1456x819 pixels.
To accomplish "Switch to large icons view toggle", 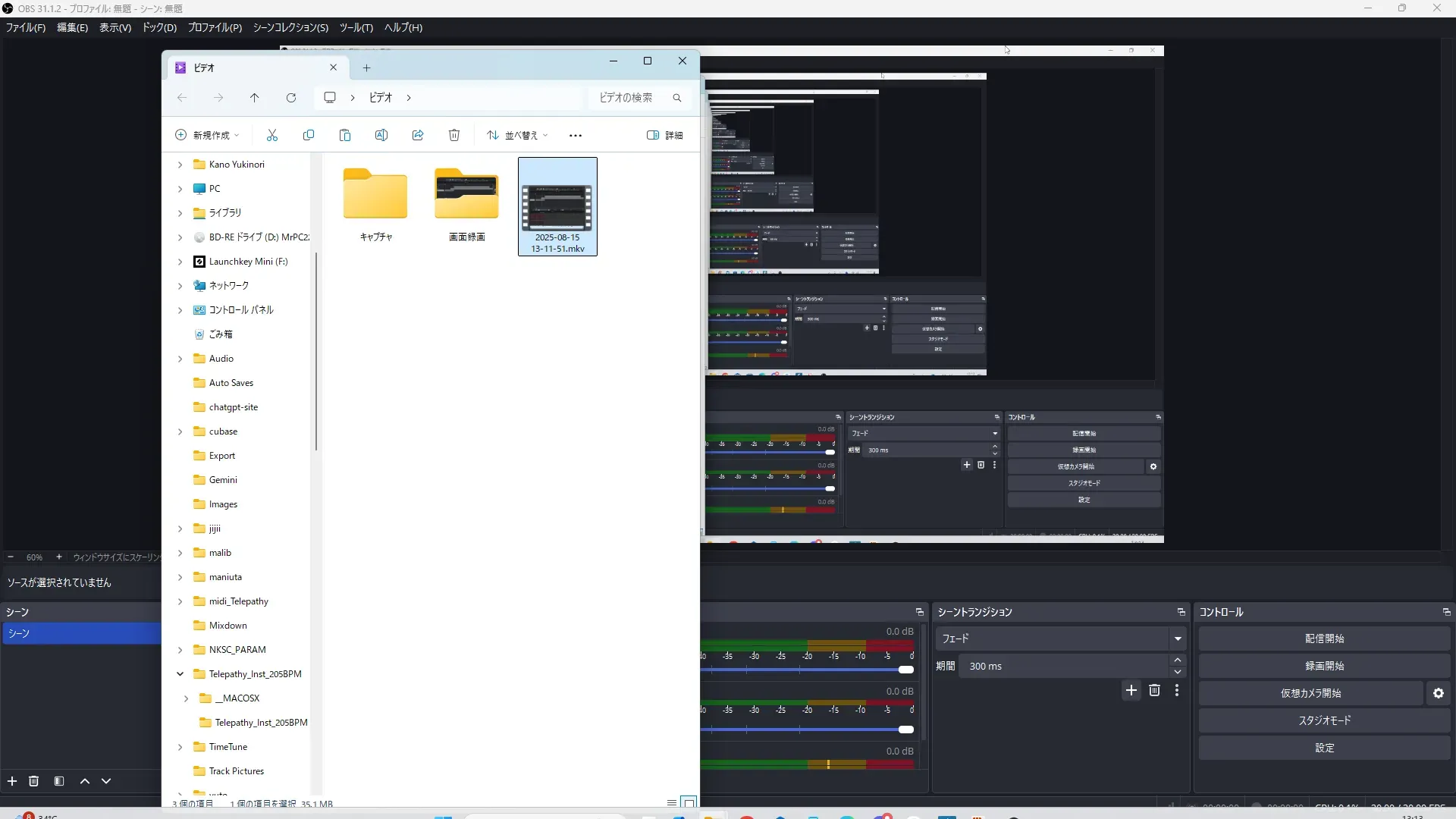I will tap(689, 802).
